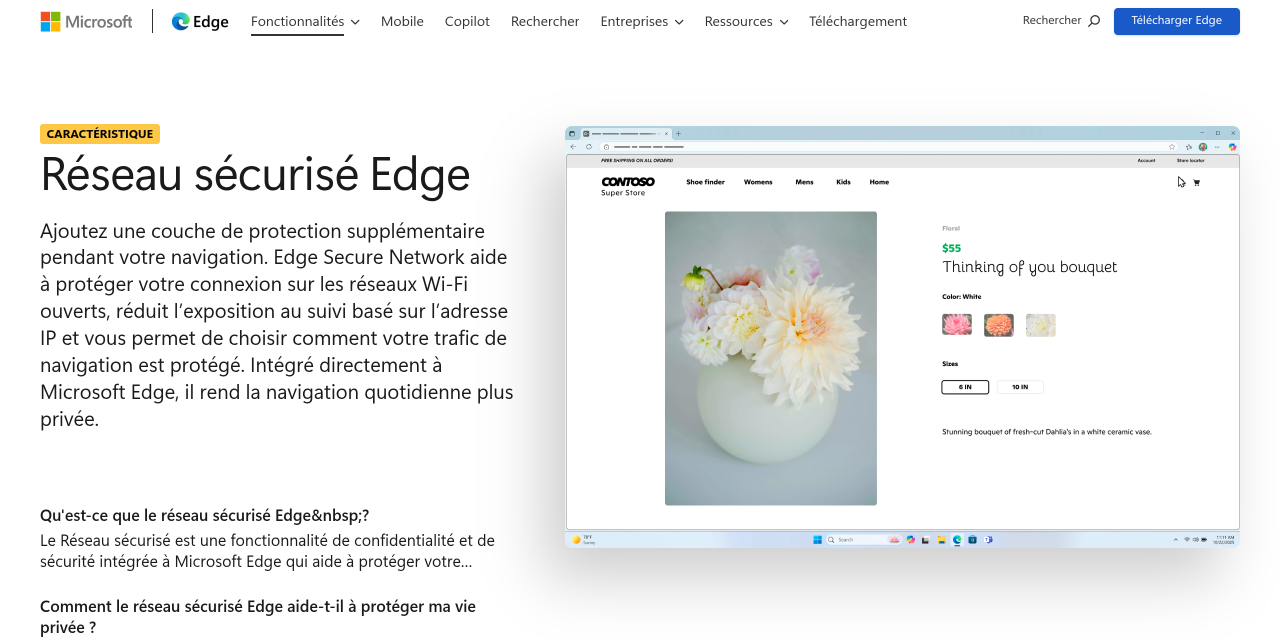Click the $55 price text
1280x640 pixels.
(951, 248)
